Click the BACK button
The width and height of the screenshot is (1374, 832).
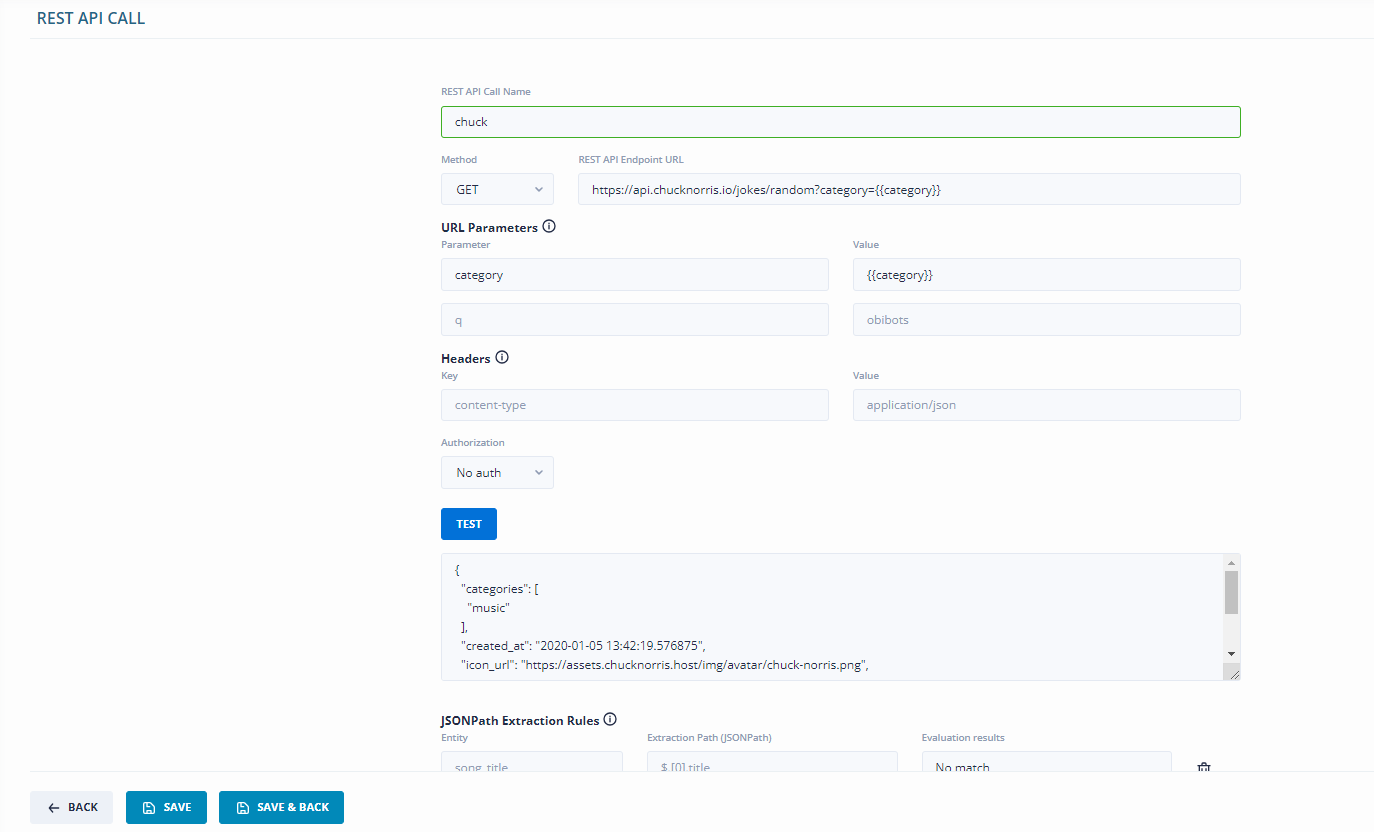72,807
